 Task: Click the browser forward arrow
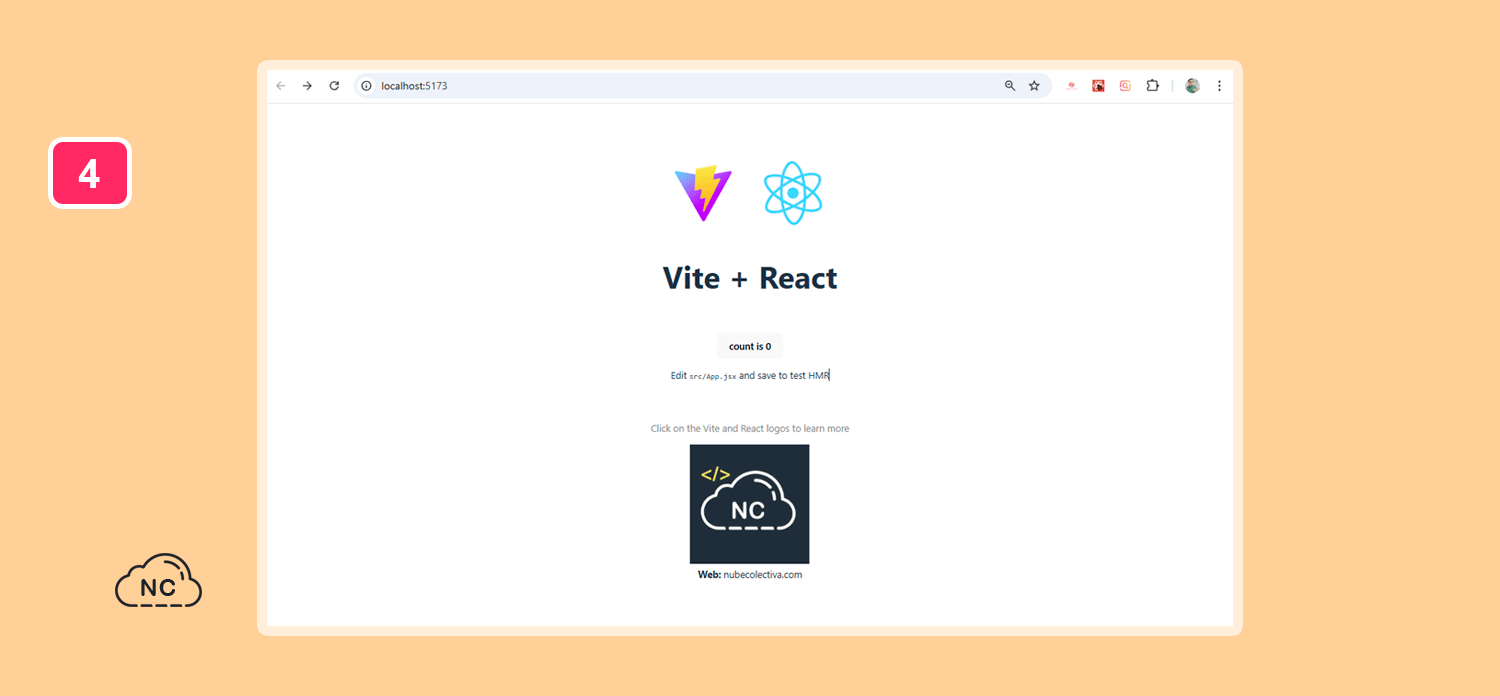[x=307, y=86]
